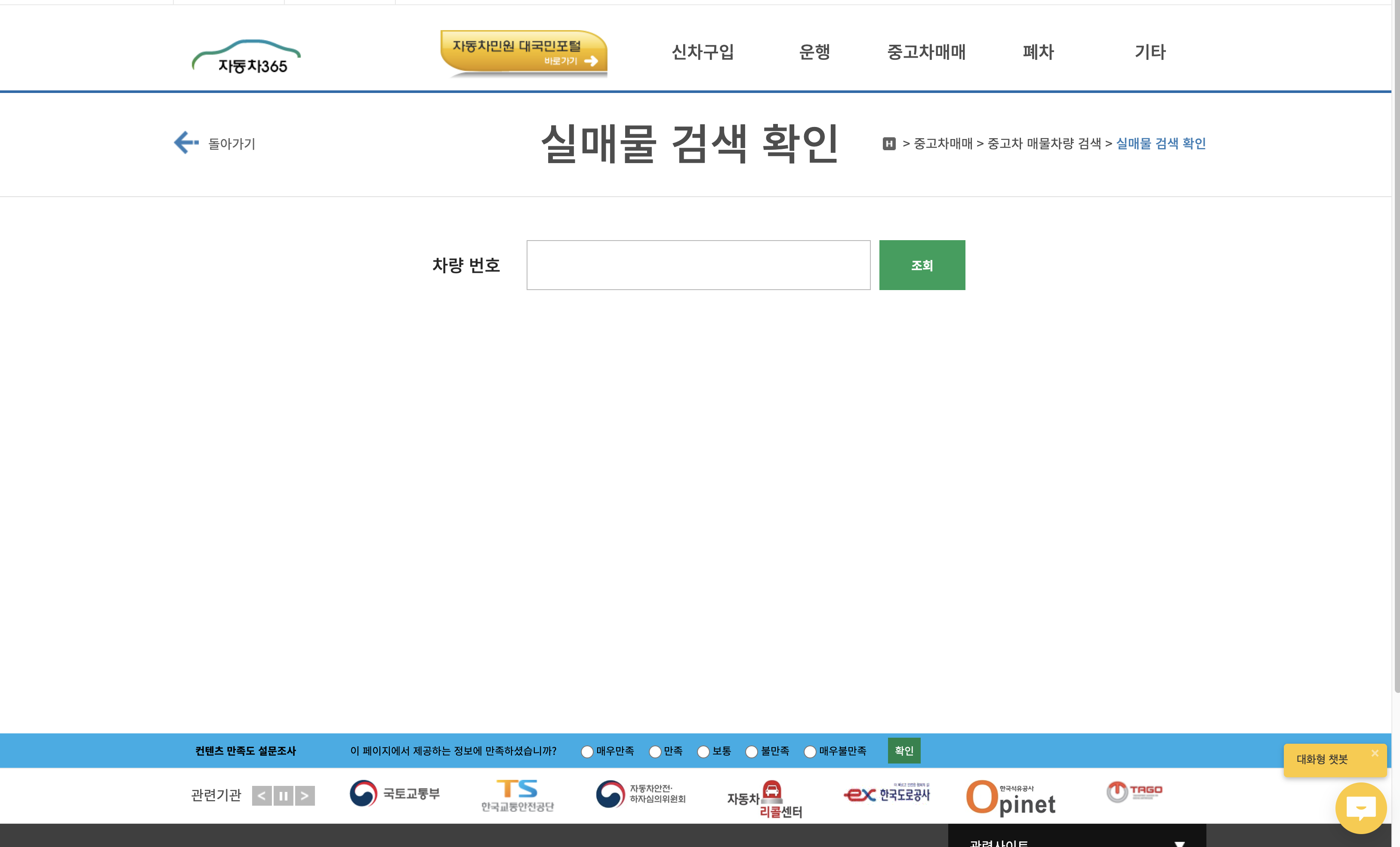
Task: Select the 매우불만족 radio button
Action: point(810,751)
